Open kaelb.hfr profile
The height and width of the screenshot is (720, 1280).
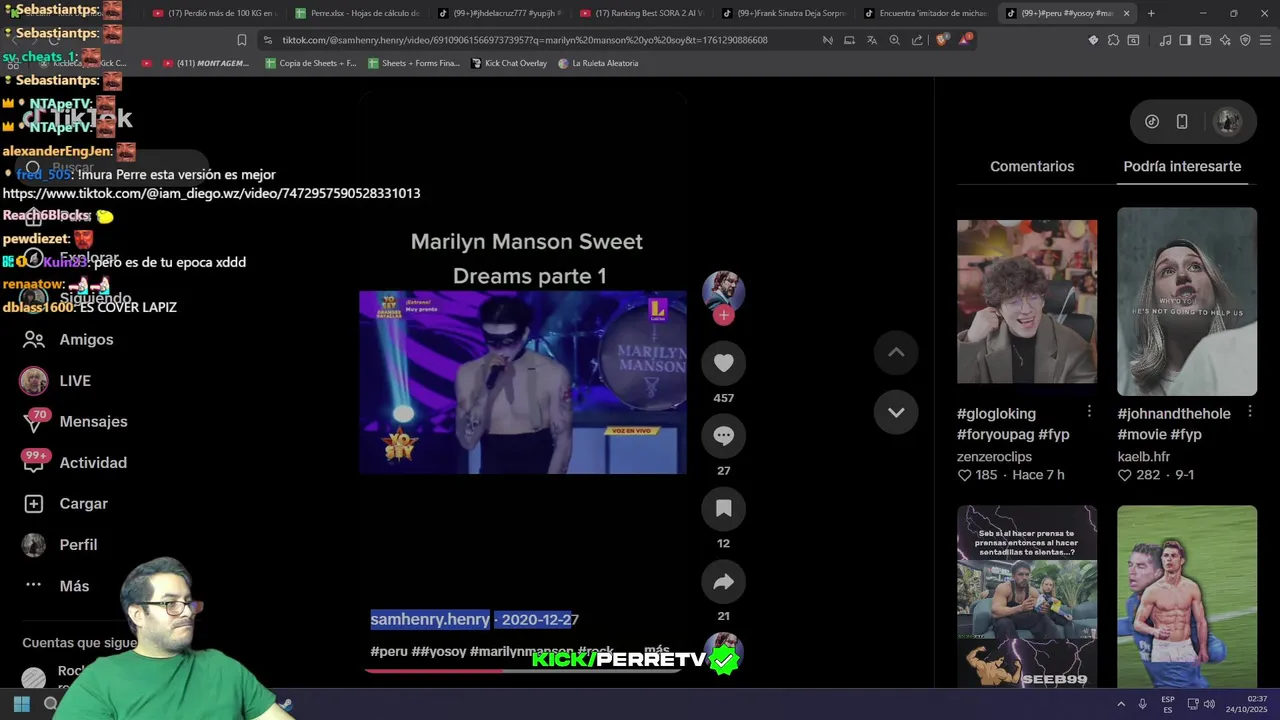1143,456
